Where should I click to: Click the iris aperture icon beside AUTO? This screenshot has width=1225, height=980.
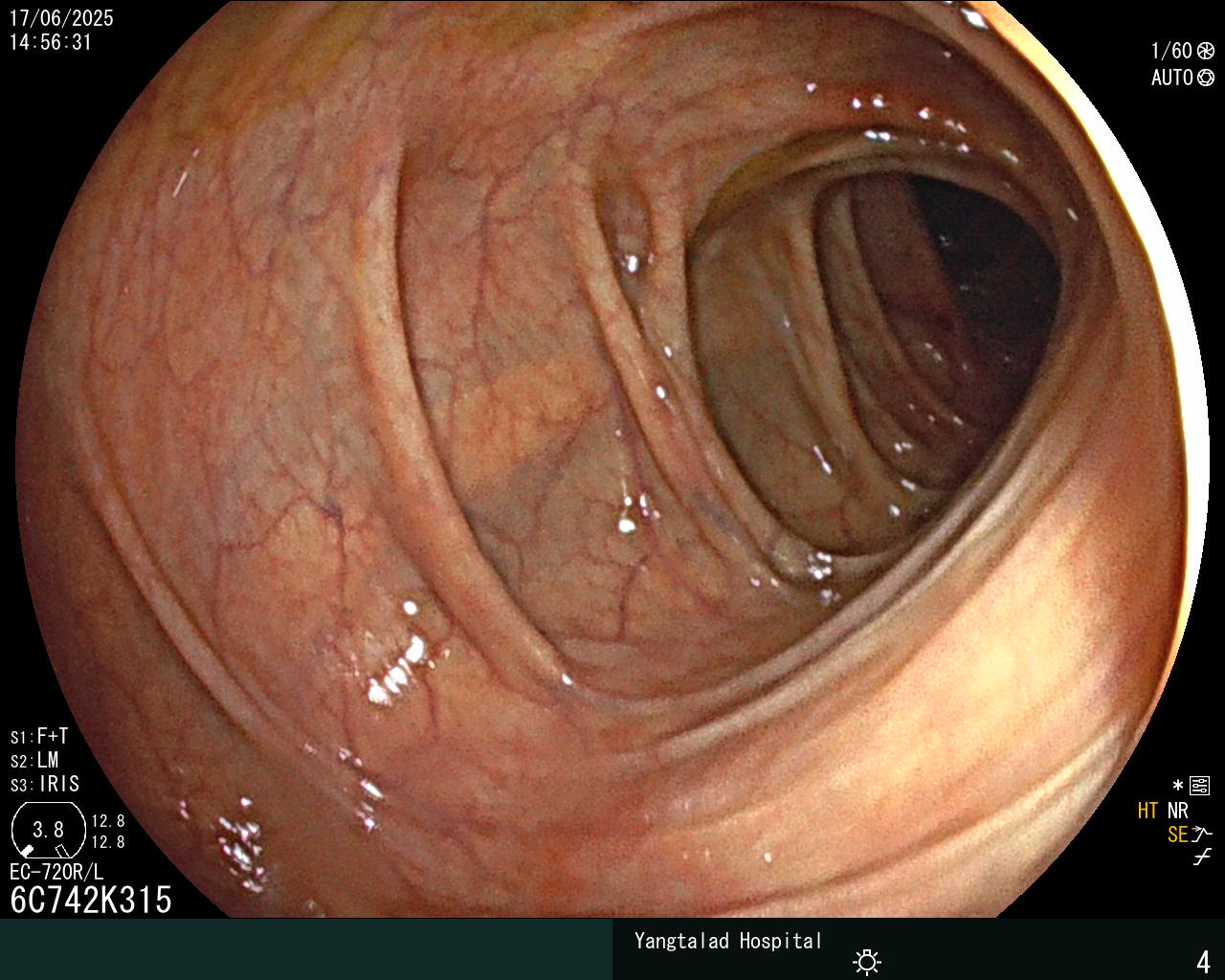(1206, 78)
